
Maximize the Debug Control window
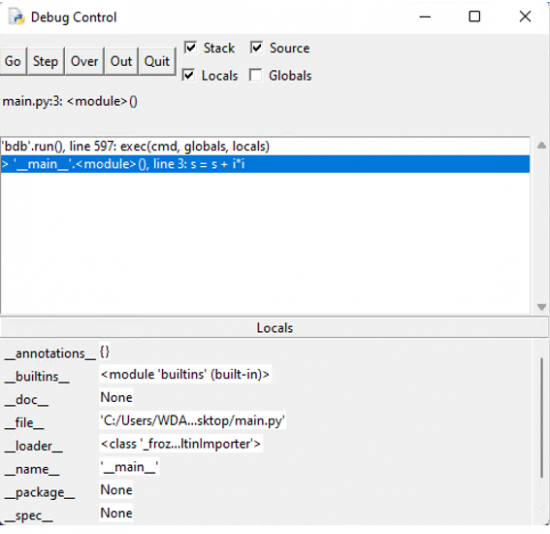(474, 16)
